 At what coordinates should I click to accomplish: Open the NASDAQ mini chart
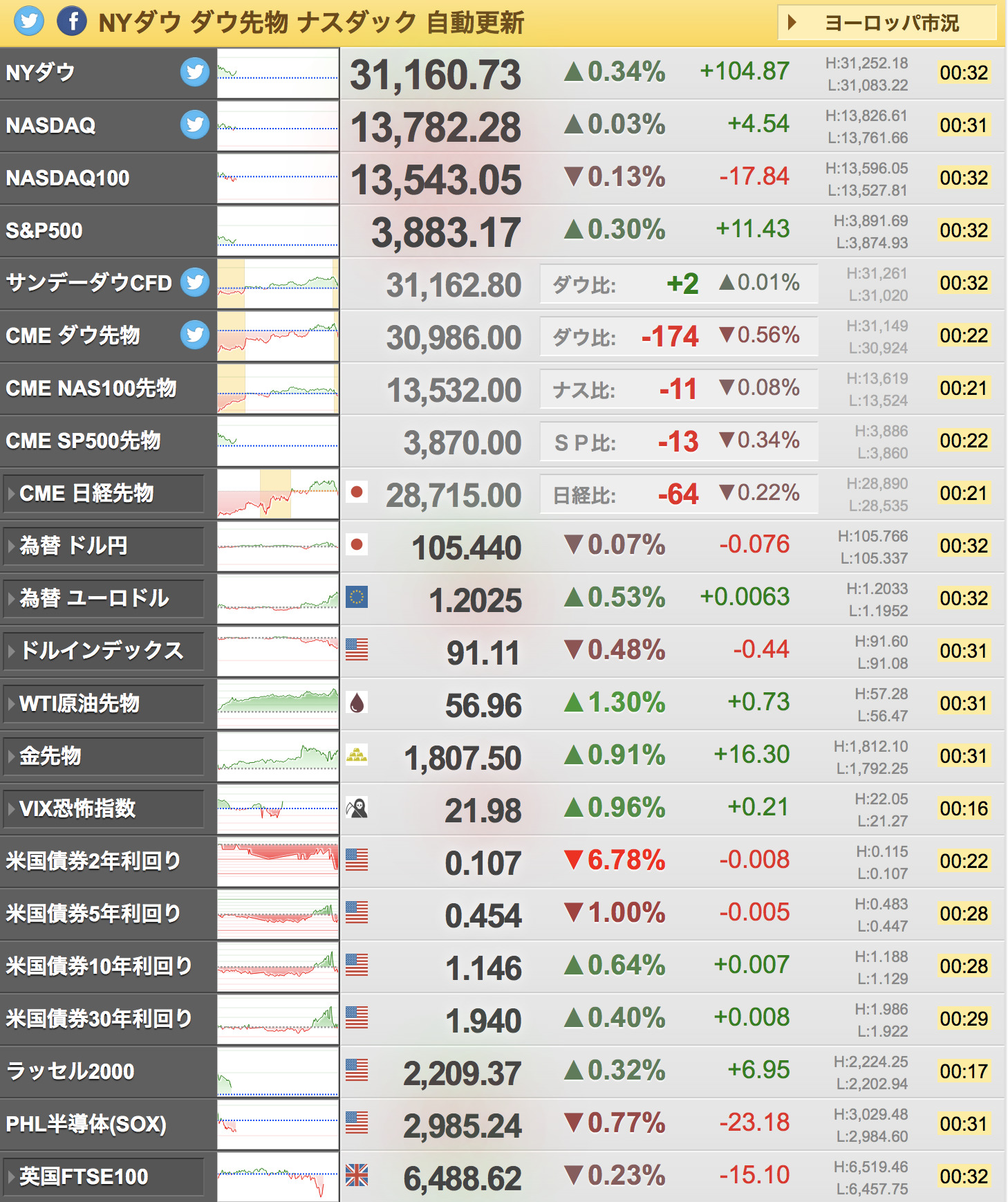point(278,126)
